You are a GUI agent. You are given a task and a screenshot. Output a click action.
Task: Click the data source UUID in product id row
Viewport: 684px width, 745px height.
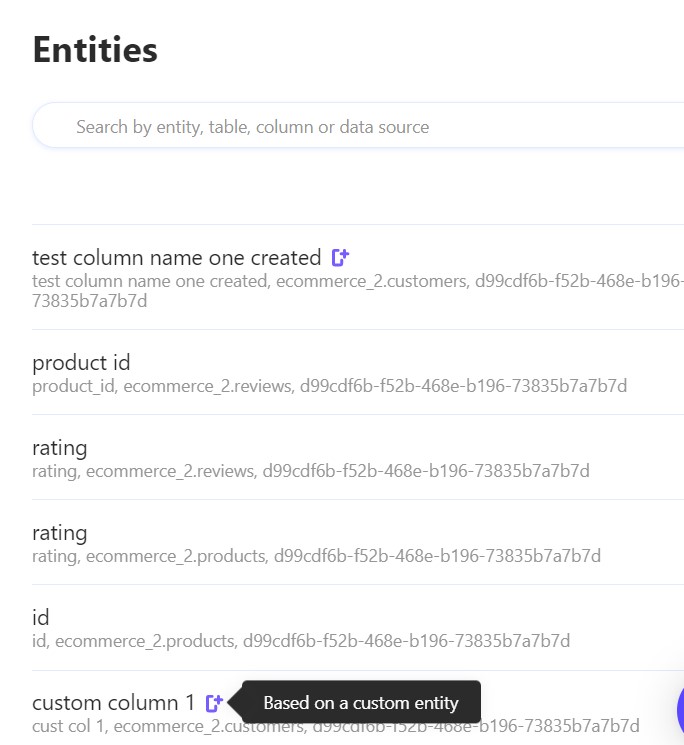[463, 386]
